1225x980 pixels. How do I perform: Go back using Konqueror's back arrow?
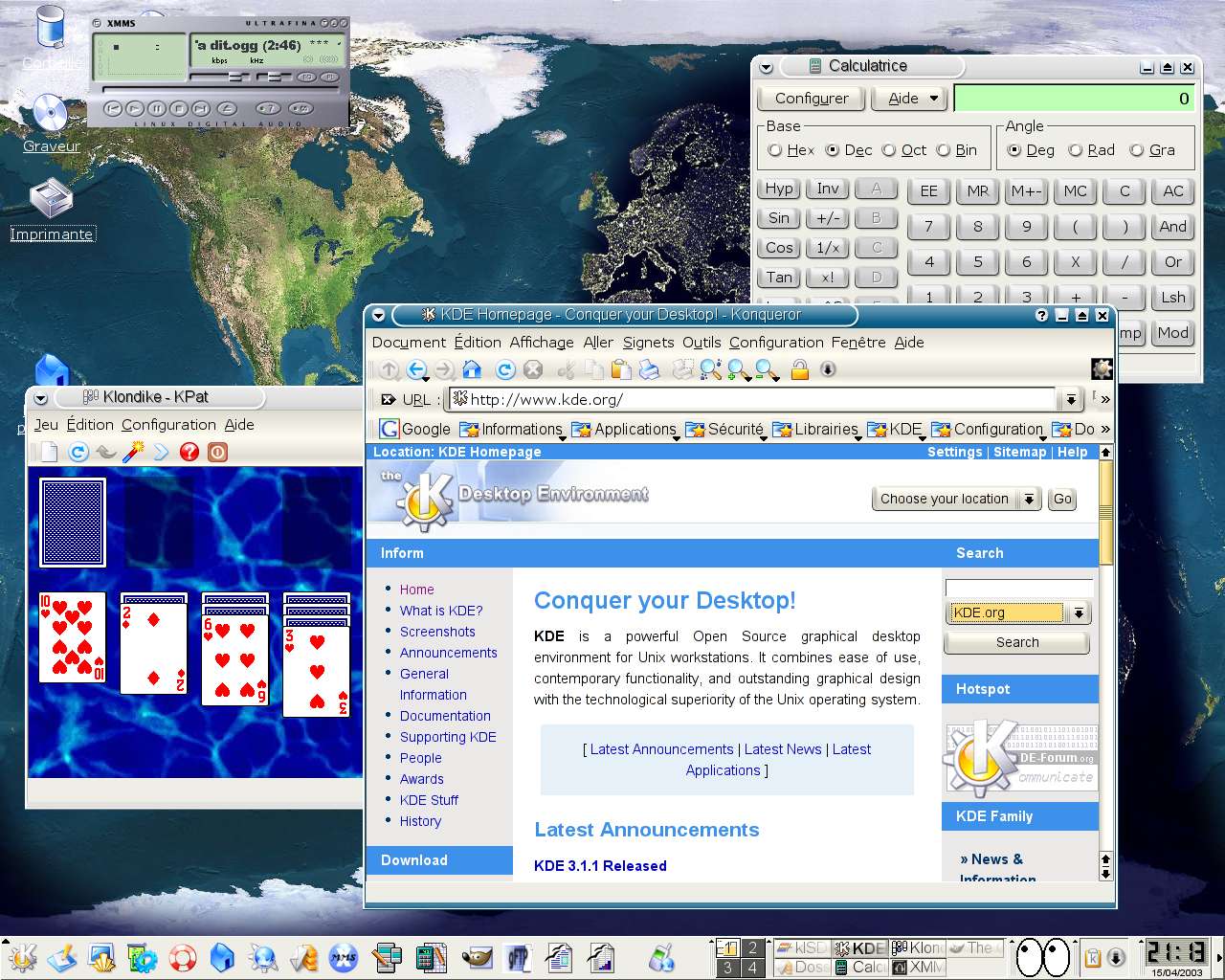pos(416,370)
